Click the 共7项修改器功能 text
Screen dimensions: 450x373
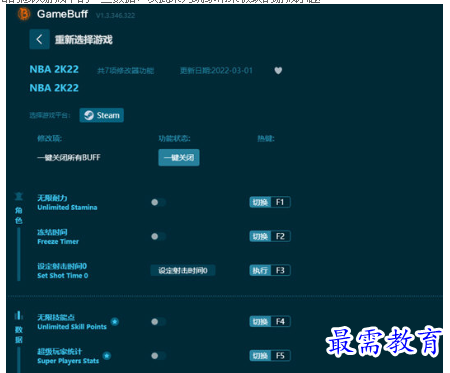[x=125, y=71]
